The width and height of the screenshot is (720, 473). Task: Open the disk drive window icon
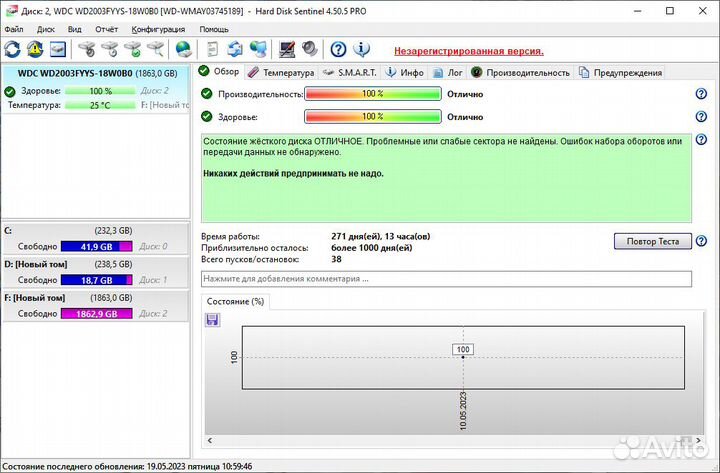[x=58, y=49]
